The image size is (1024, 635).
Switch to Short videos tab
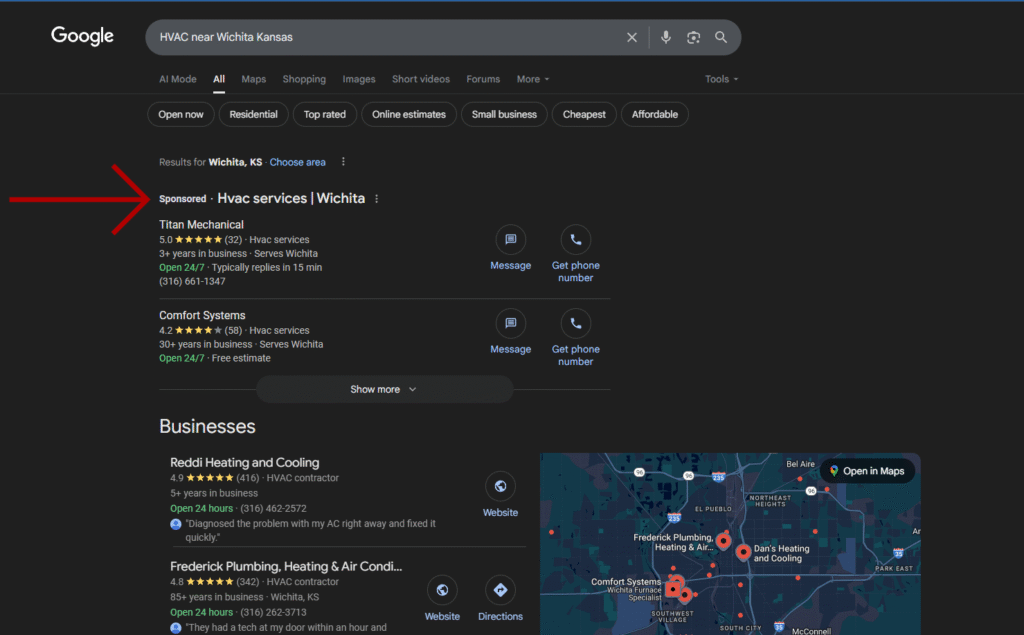click(421, 79)
